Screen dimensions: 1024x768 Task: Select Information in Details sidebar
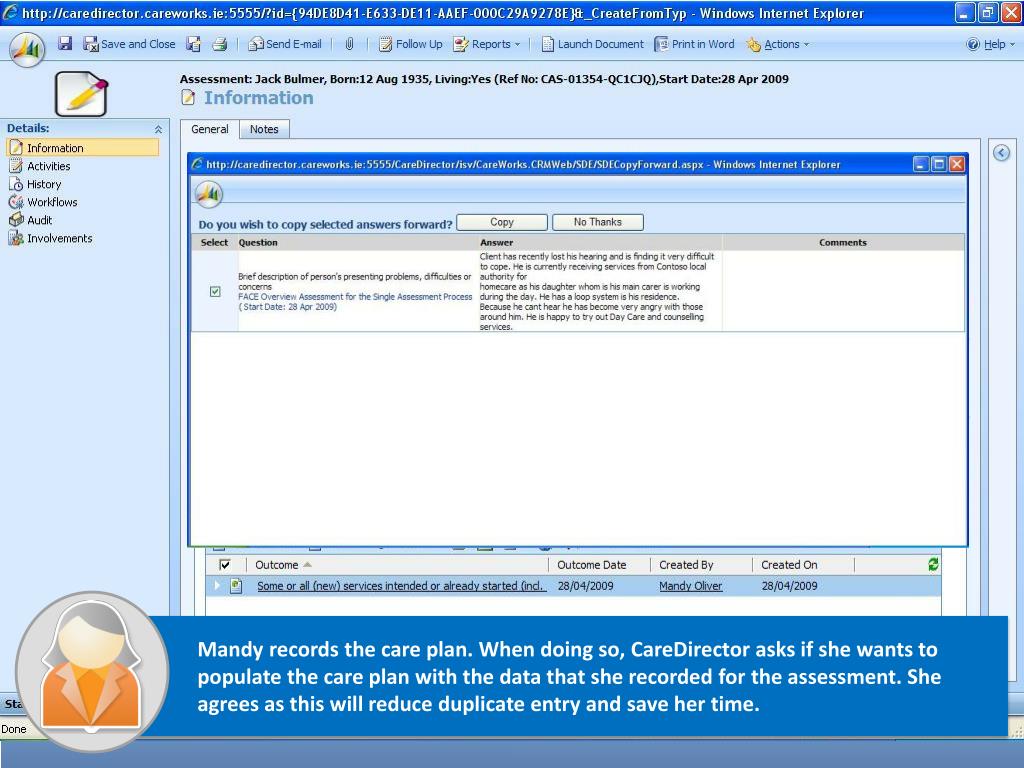[x=82, y=148]
